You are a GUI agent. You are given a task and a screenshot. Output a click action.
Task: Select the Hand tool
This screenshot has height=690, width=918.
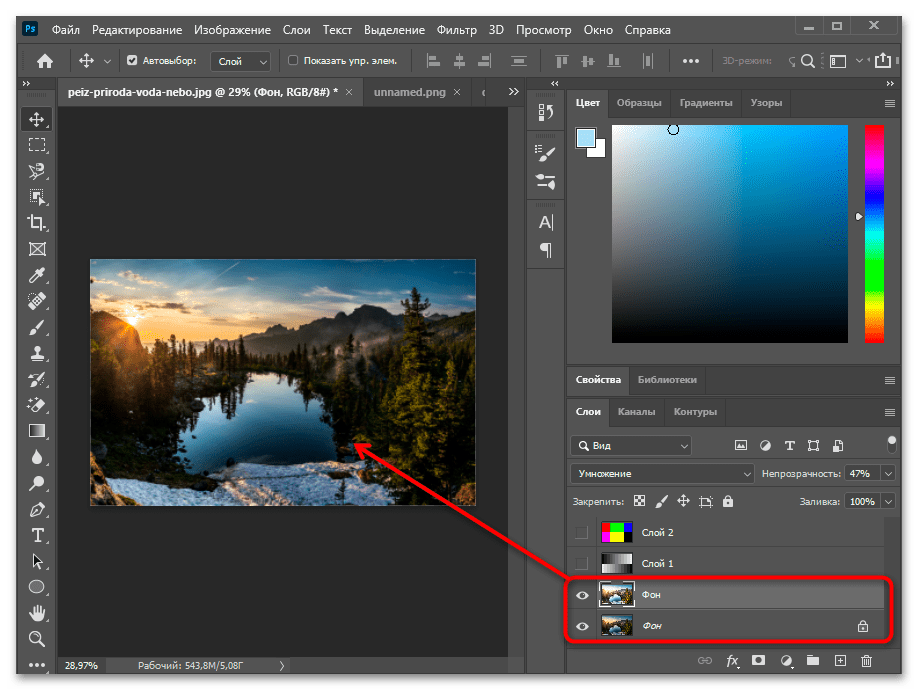(x=37, y=613)
